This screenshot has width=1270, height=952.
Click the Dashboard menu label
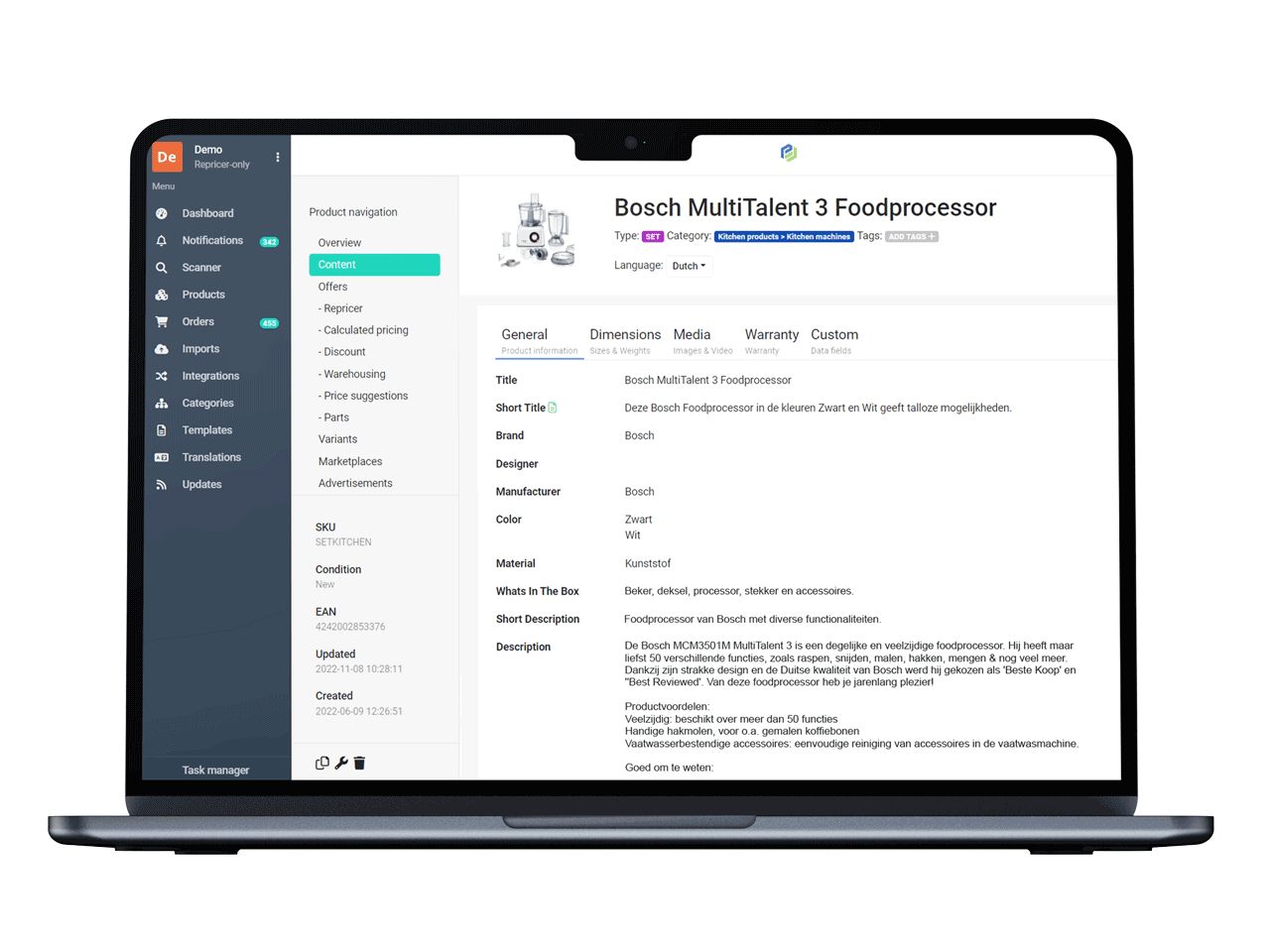(x=207, y=213)
